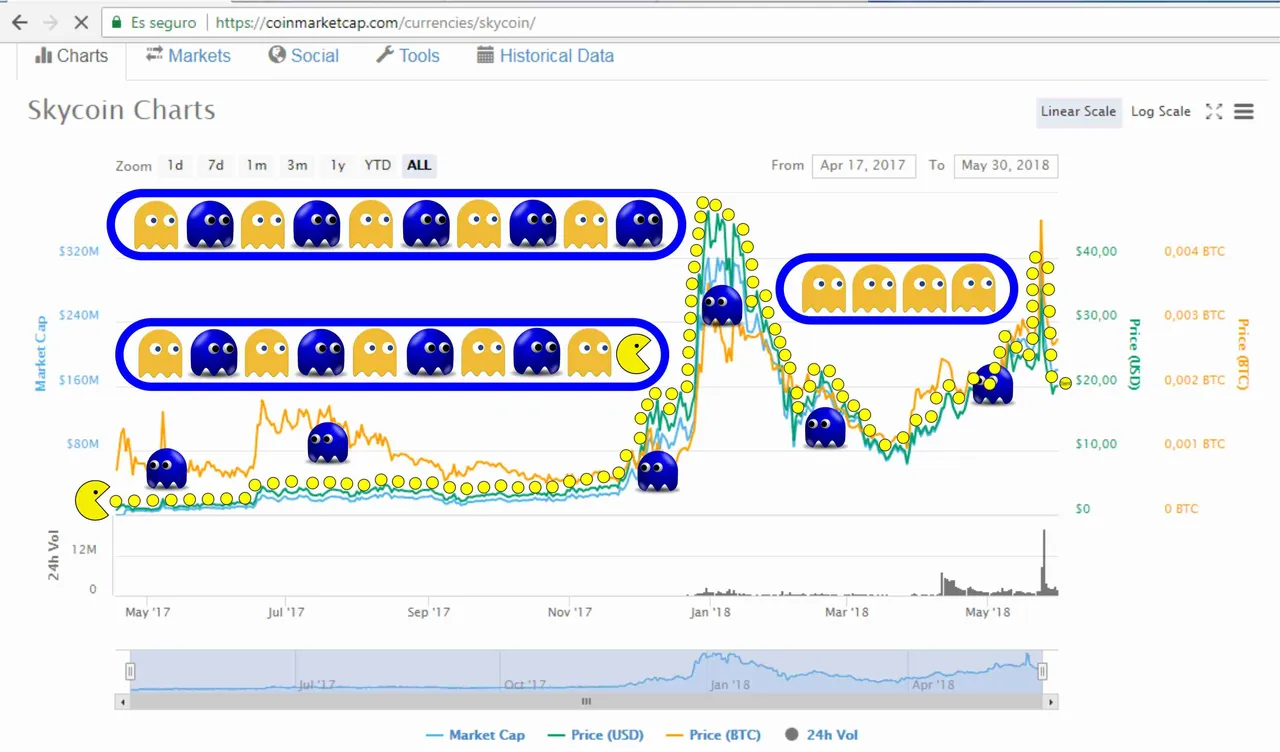
Task: Select Linear Scale
Action: tap(1078, 111)
